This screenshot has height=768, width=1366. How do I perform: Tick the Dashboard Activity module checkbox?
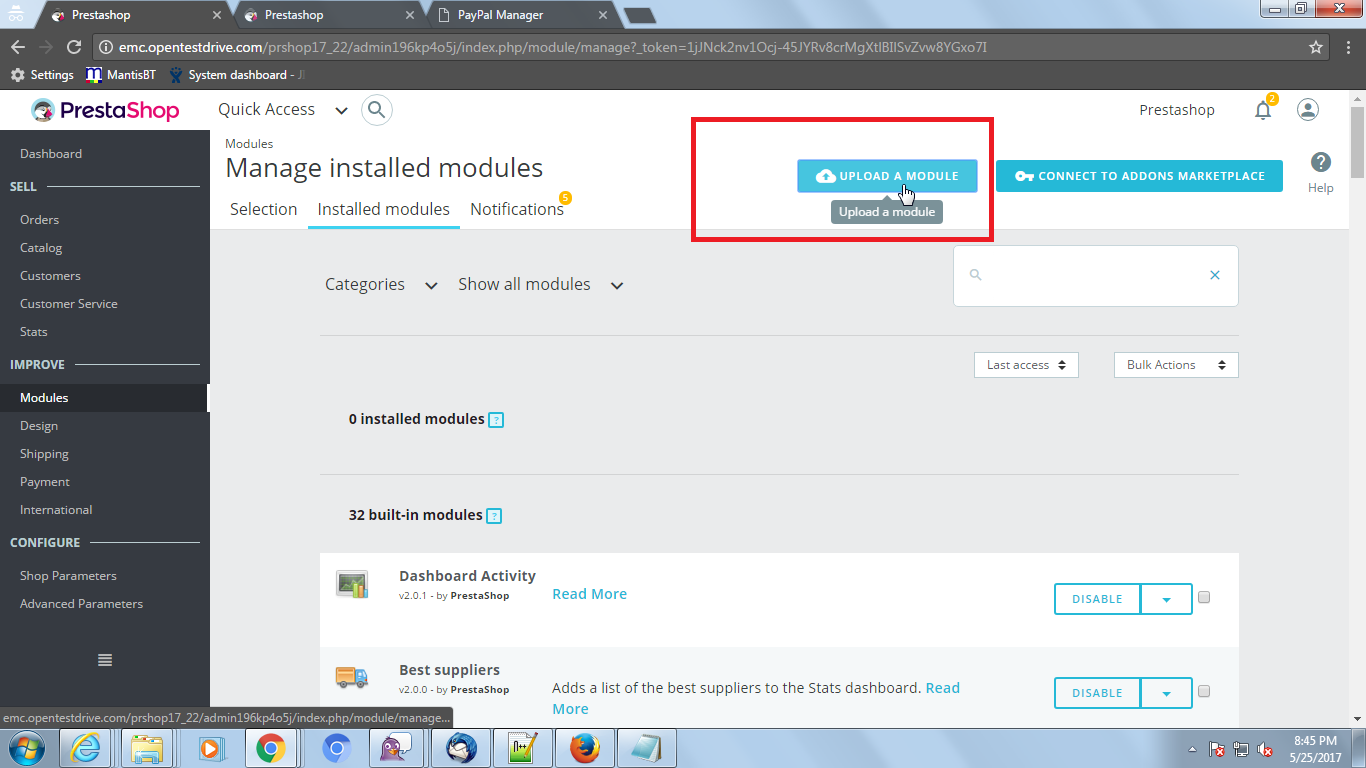click(x=1204, y=597)
